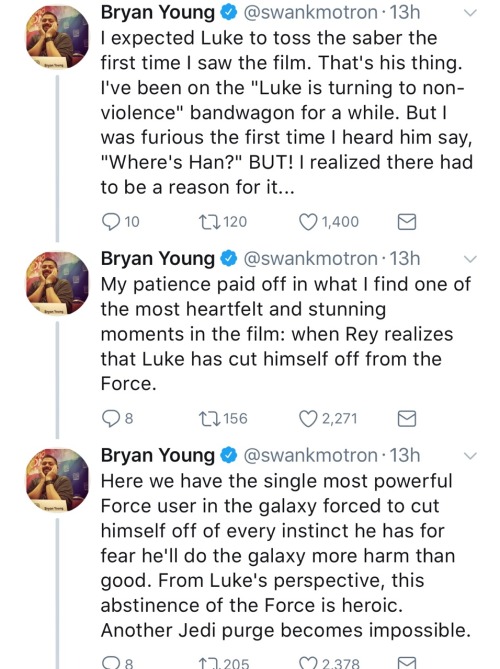500x669 pixels.
Task: Open the "Here we have the single most powerful" tweet
Action: pos(285,556)
